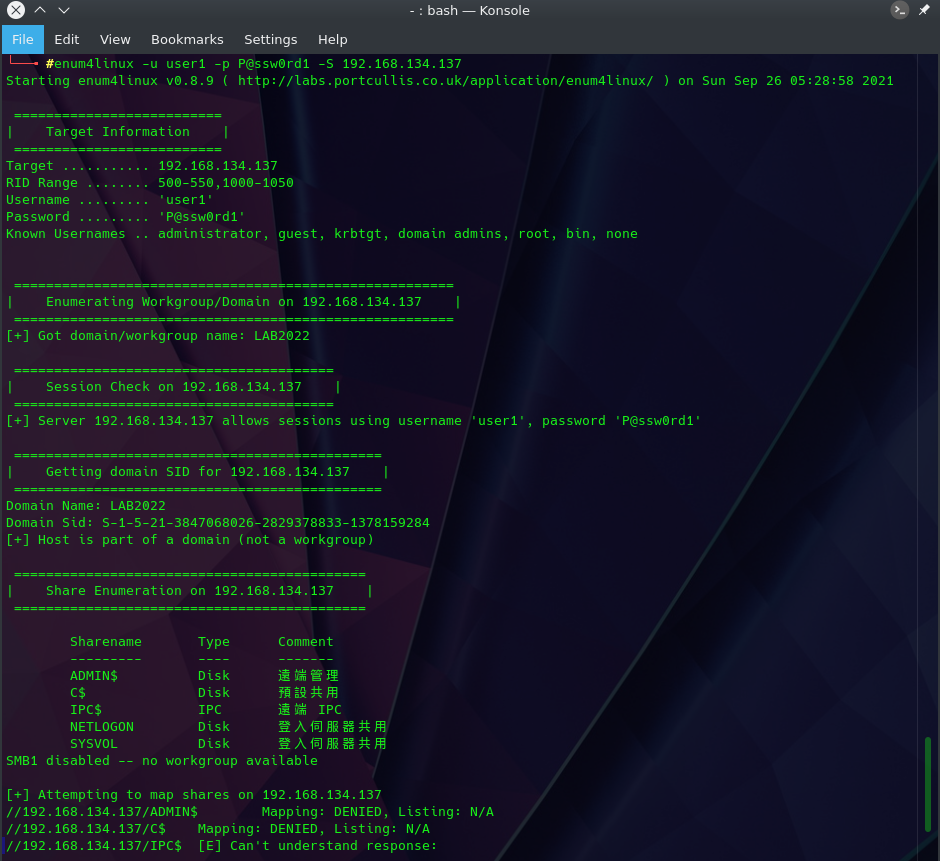Click the 'Session Check on' header
This screenshot has width=940, height=861.
point(174,386)
